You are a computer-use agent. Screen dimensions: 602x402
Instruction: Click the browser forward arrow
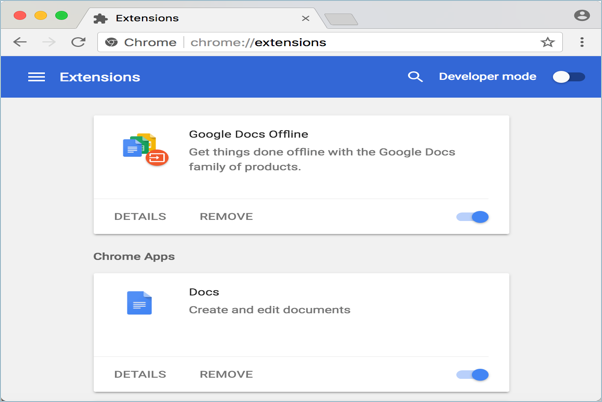point(49,43)
